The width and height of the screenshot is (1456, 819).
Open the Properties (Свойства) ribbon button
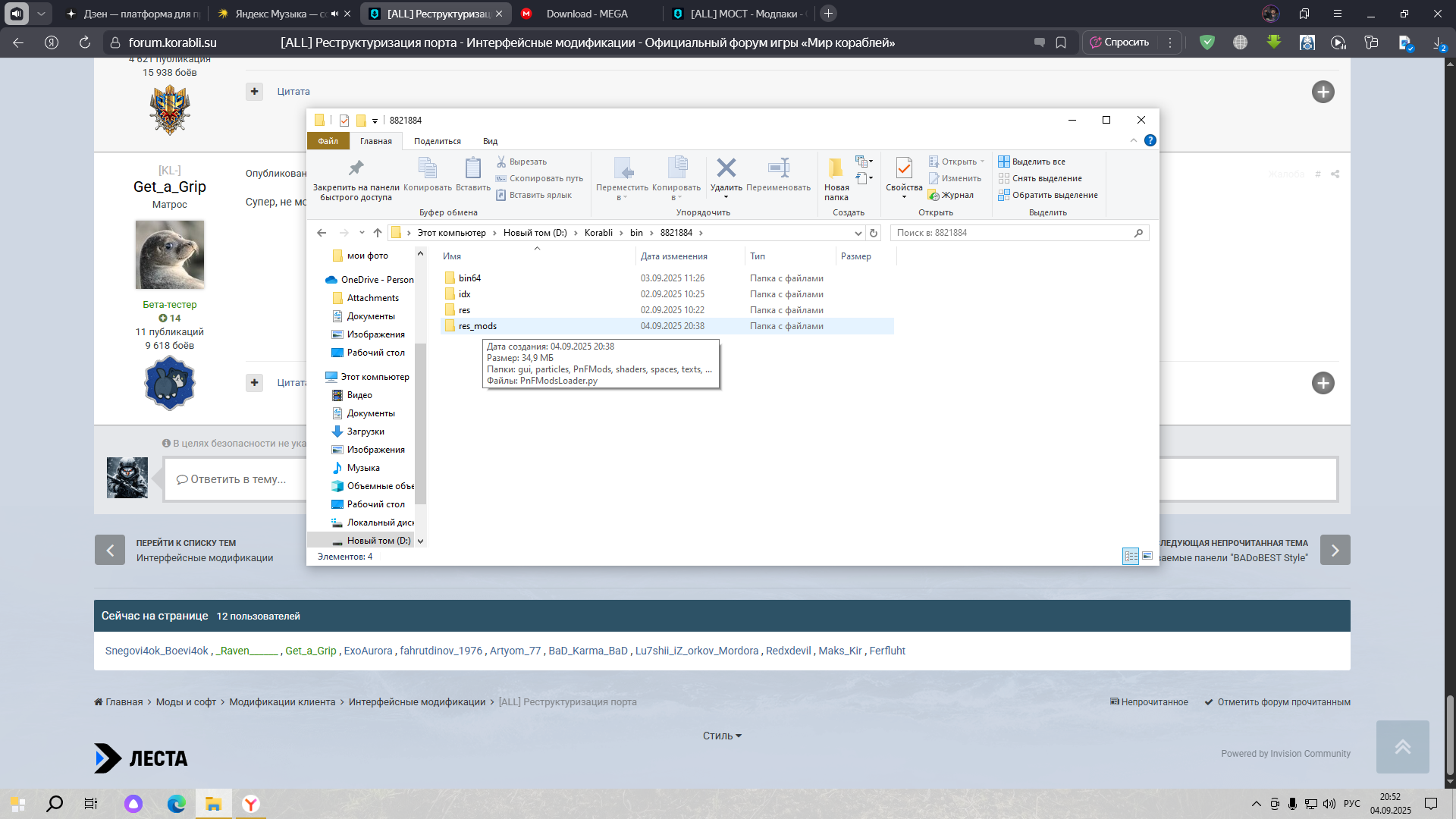(x=904, y=177)
